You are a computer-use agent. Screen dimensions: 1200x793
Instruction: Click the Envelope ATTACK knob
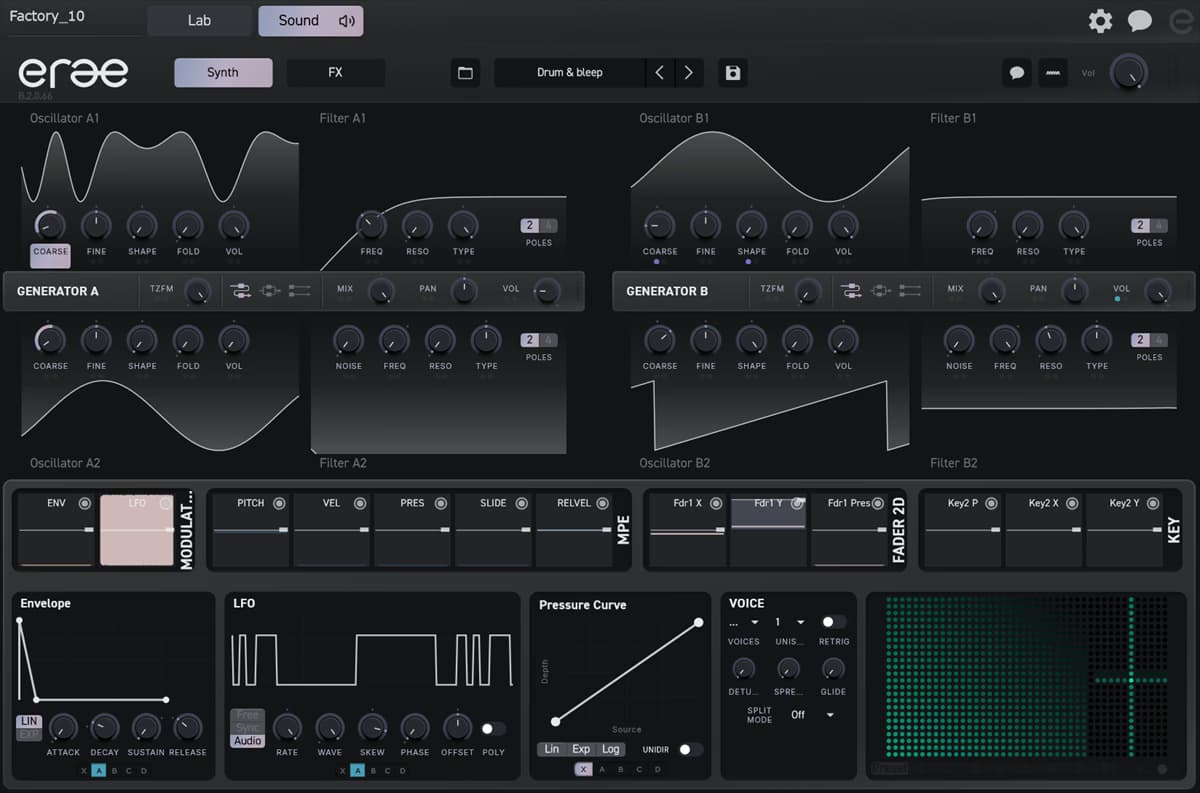tap(63, 728)
